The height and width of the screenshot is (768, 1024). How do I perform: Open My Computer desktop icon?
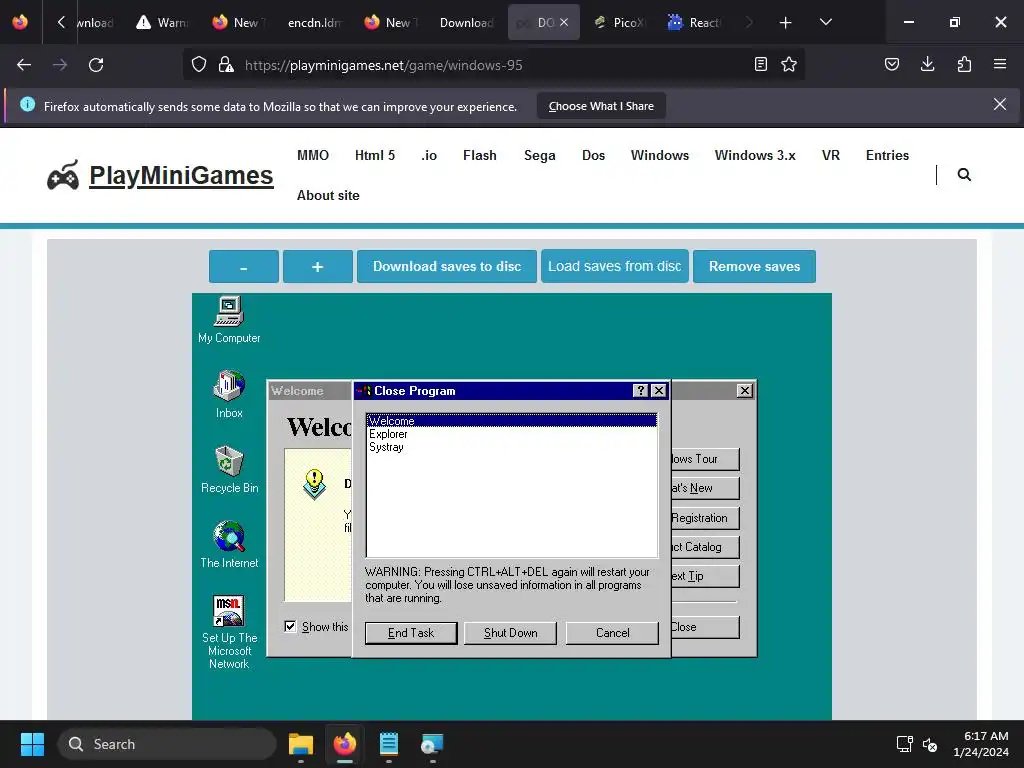(229, 319)
